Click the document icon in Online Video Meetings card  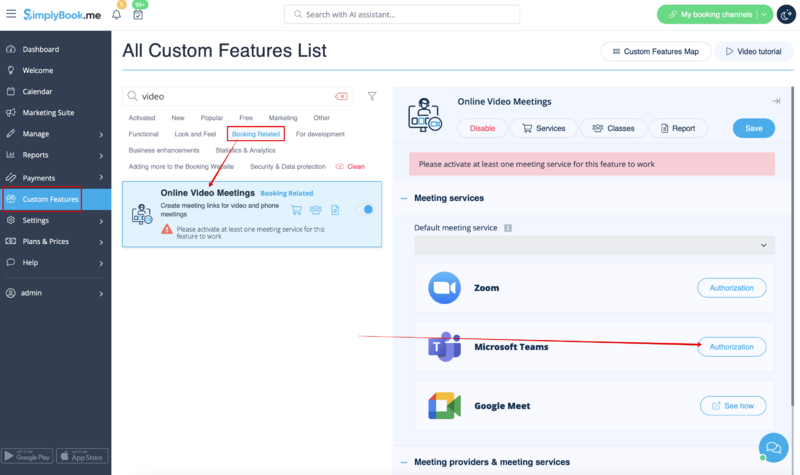(x=335, y=210)
